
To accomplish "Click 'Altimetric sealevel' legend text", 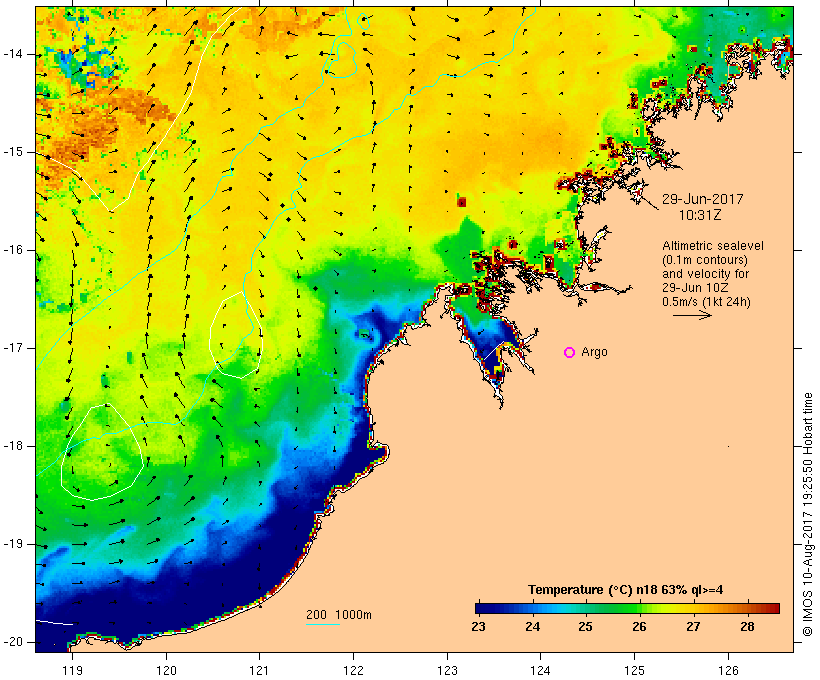I will (713, 246).
